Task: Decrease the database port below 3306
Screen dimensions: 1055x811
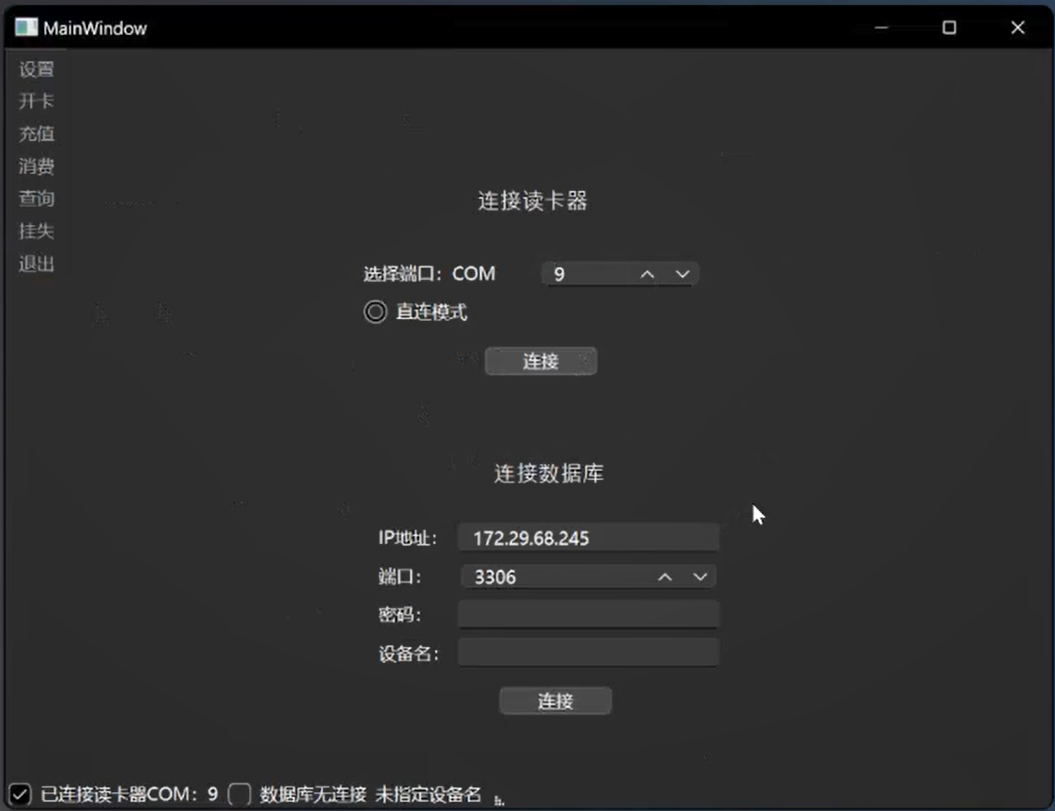Action: pyautogui.click(x=700, y=576)
